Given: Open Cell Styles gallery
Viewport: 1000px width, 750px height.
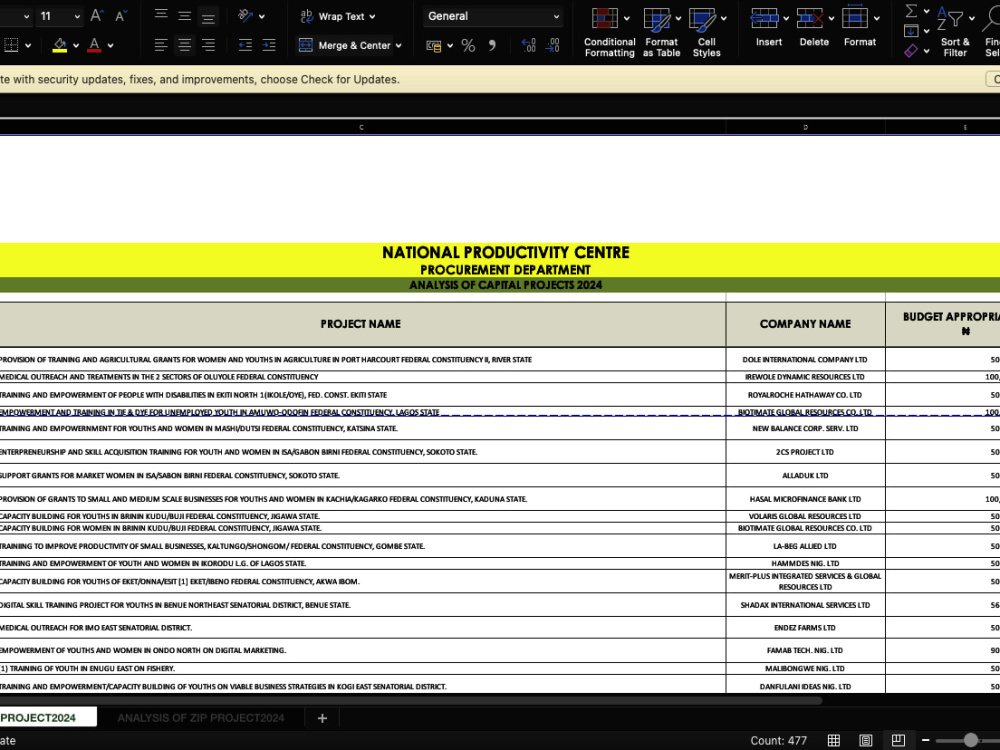Looking at the screenshot, I should (707, 33).
